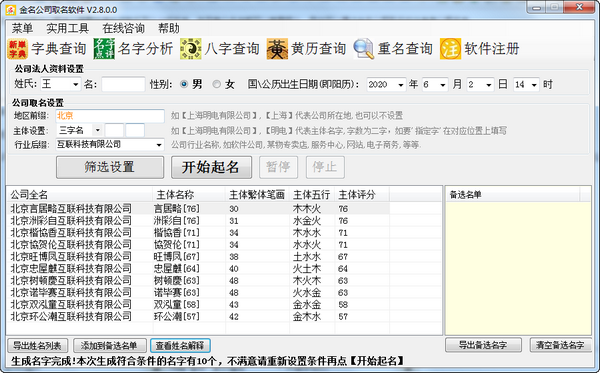This screenshot has height=373, width=600.
Task: Open the 名字分析 name analysis icon
Action: click(x=104, y=49)
